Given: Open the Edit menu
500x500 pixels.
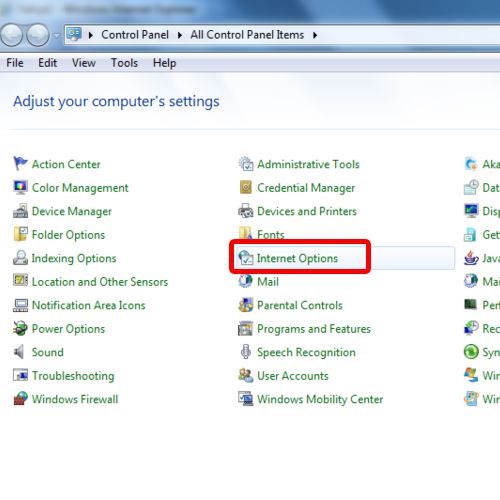Looking at the screenshot, I should [47, 63].
